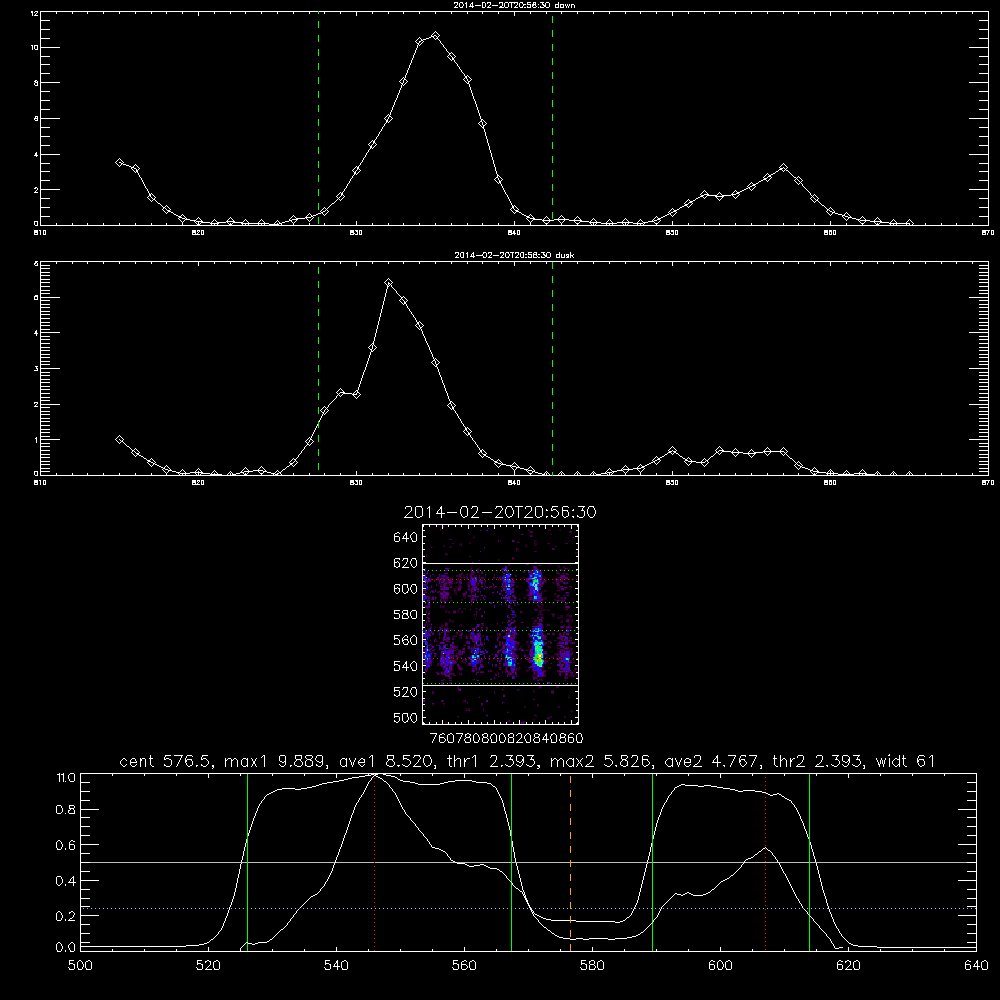The image size is (1000, 1000).
Task: Click the highest diamond marker on the dusk curve
Action: [388, 283]
